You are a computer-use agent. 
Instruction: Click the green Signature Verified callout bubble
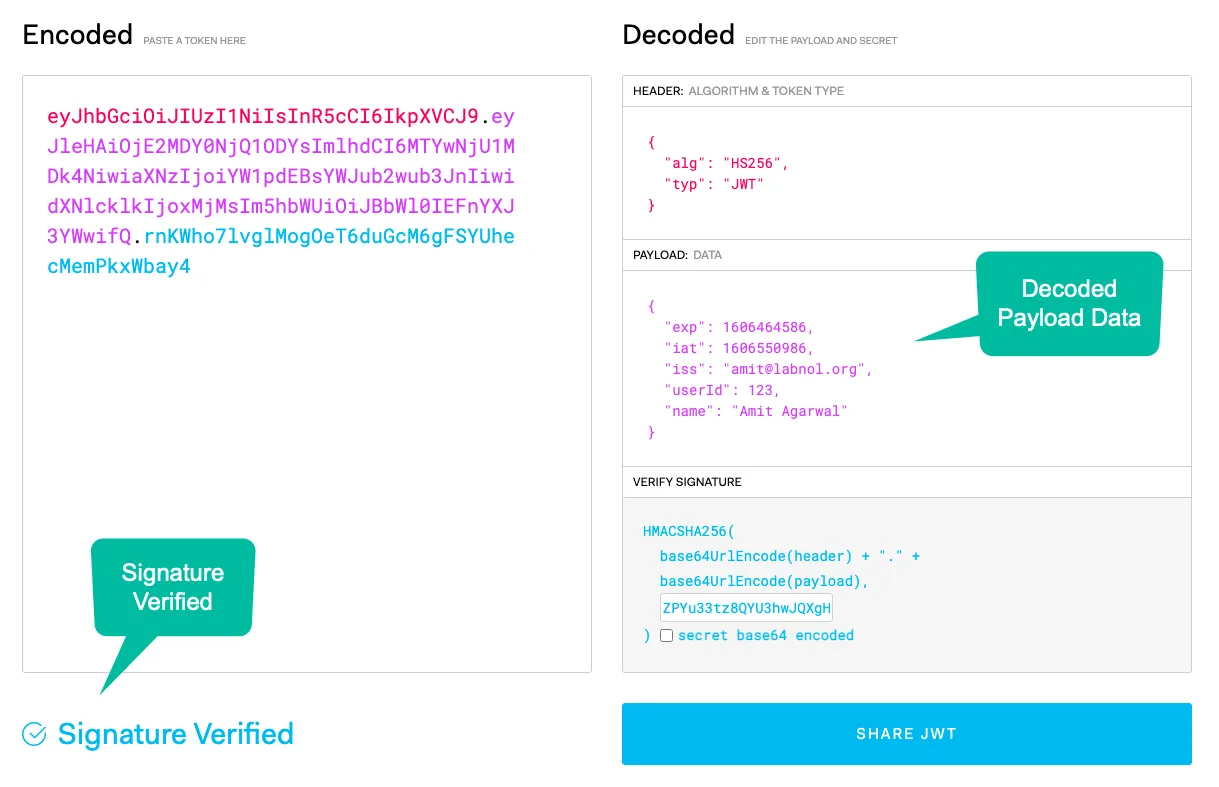172,586
